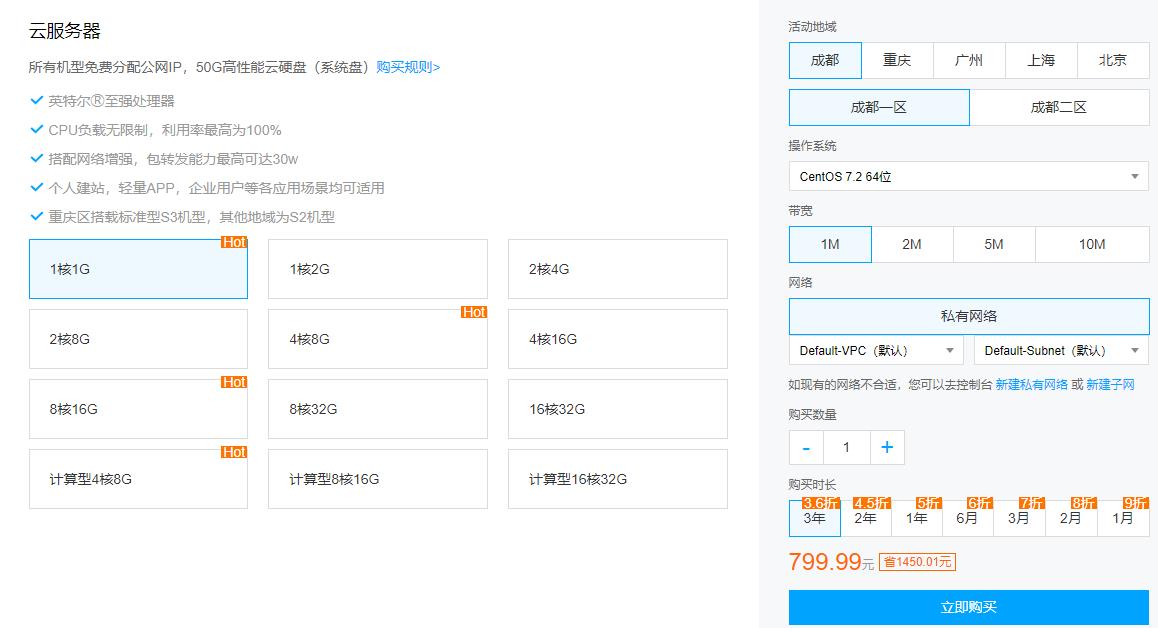Switch region to 广州
This screenshot has height=628, width=1158.
click(969, 61)
